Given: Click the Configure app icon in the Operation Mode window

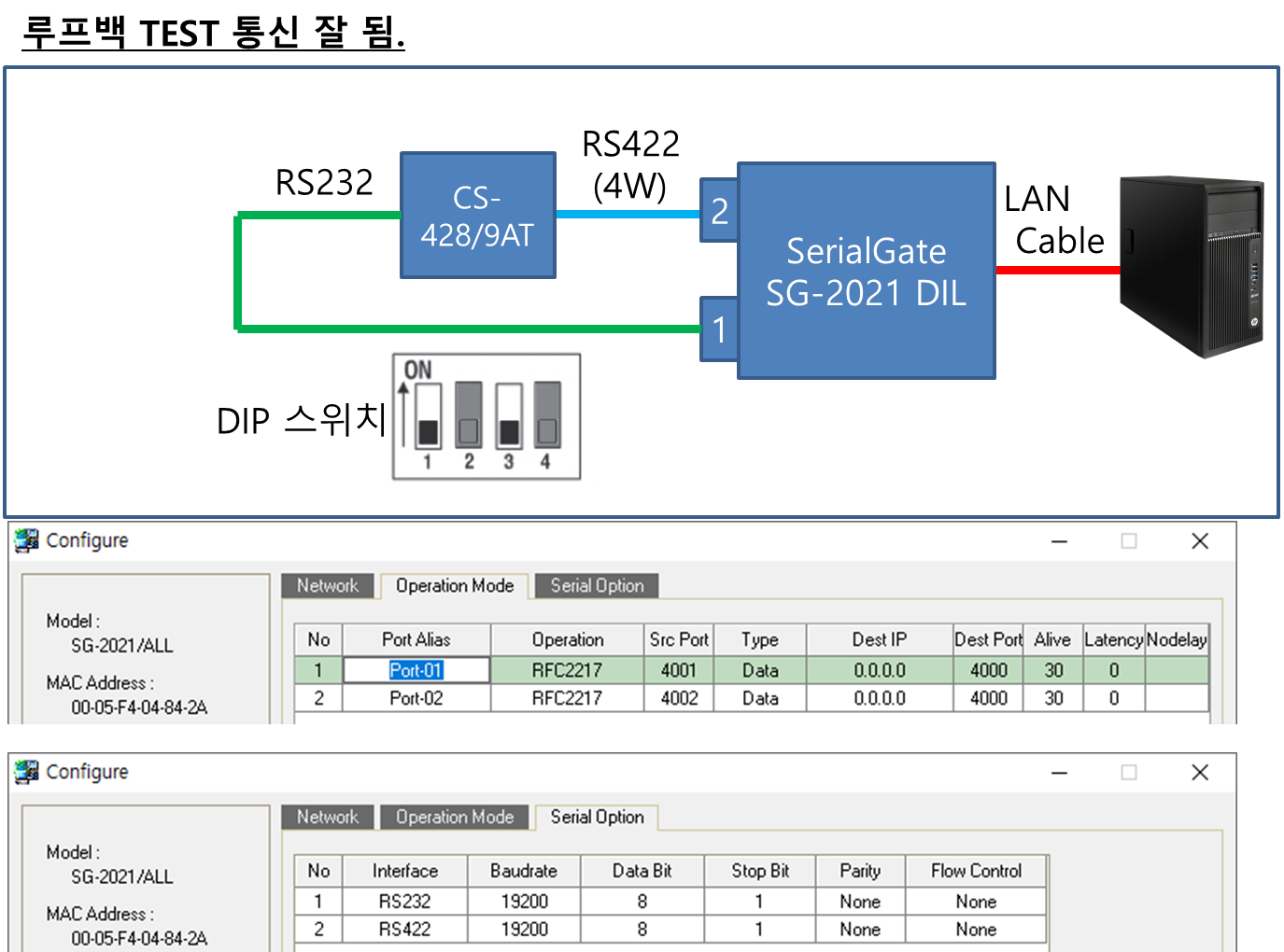Looking at the screenshot, I should click(27, 540).
